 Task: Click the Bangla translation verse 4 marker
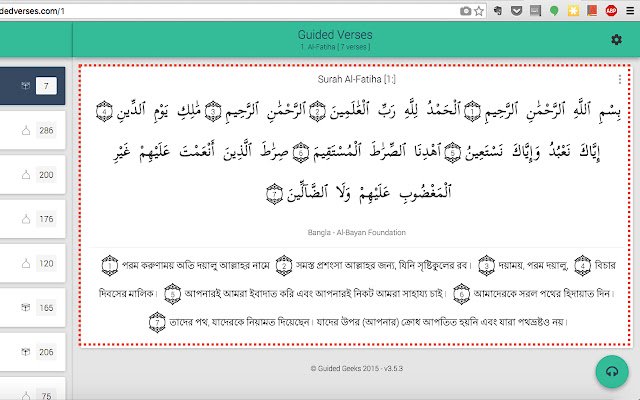[x=582, y=265]
